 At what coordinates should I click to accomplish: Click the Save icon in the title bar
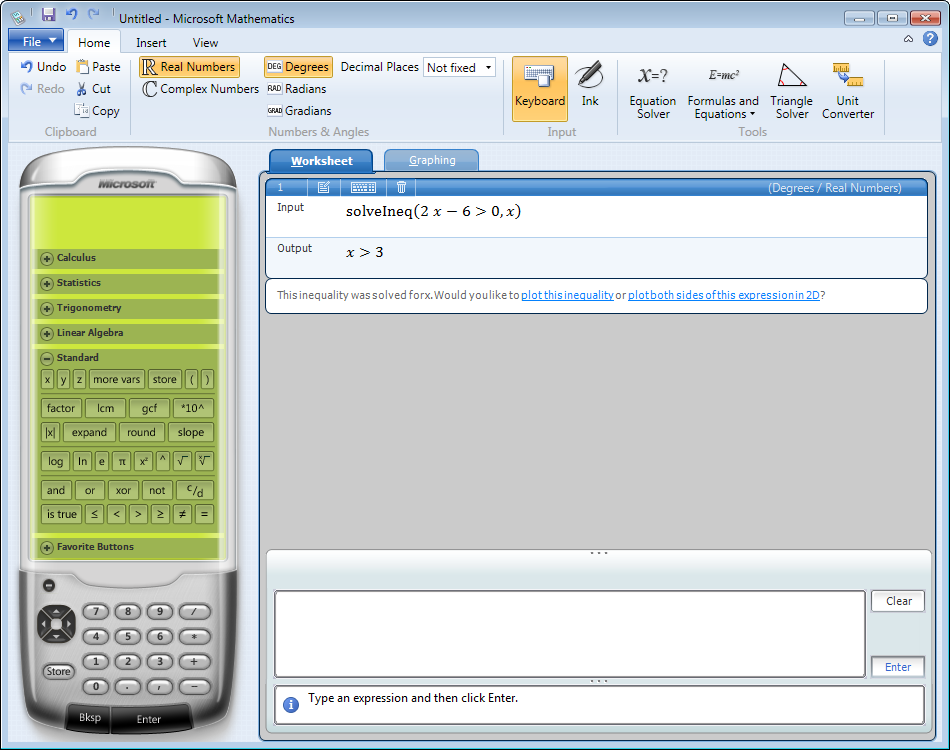(48, 15)
